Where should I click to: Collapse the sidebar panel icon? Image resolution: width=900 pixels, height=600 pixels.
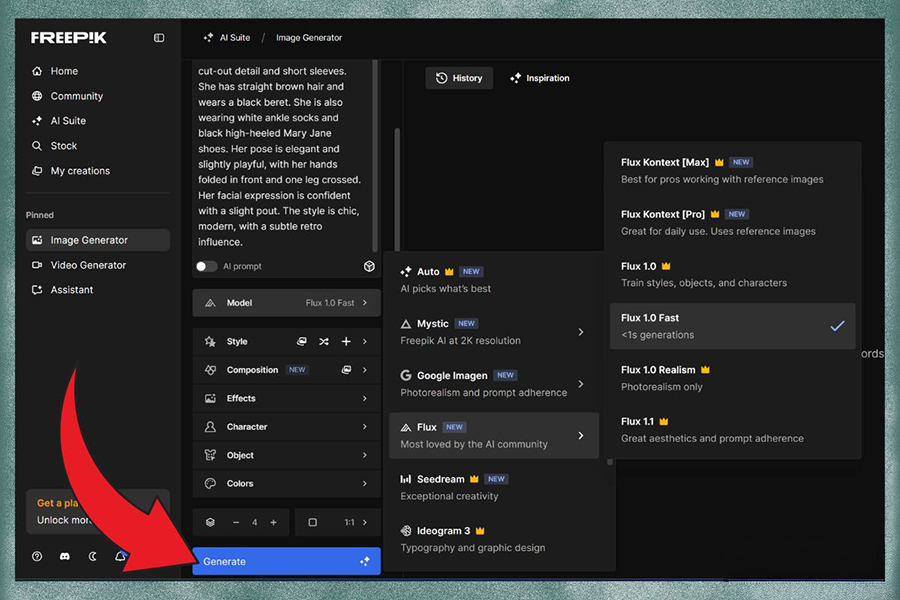tap(159, 38)
